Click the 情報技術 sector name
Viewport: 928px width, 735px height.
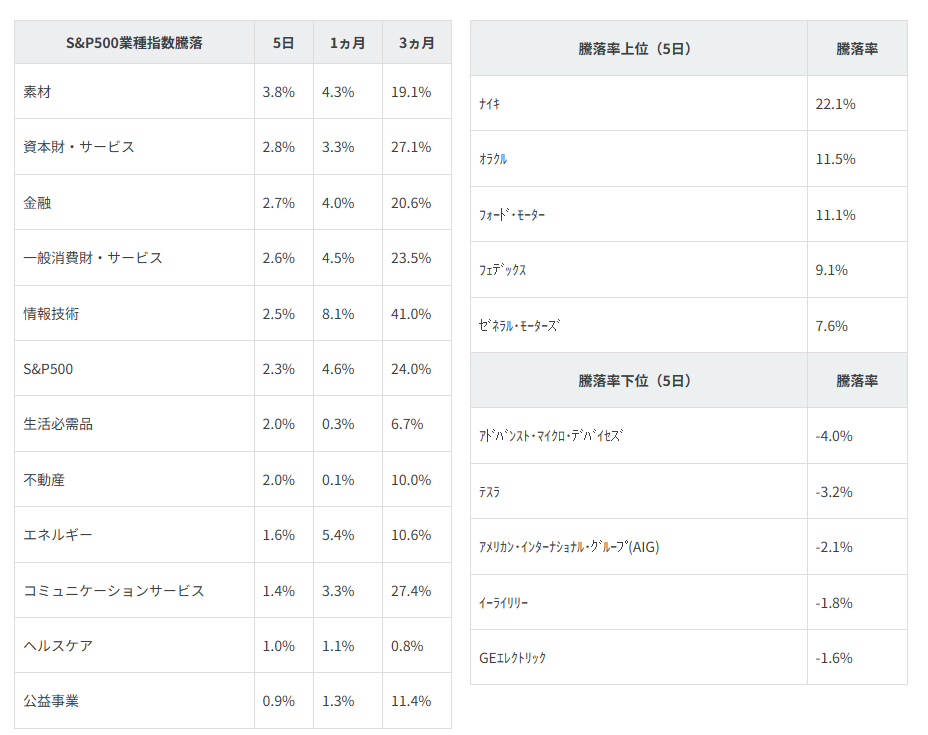[51, 314]
